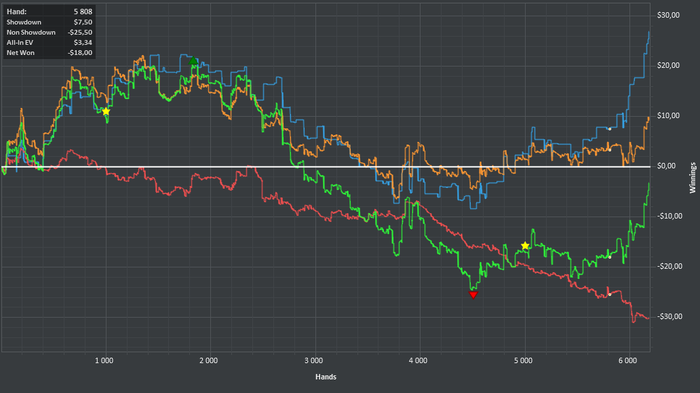
Task: Click the 5 000 hands axis label
Action: tap(523, 361)
